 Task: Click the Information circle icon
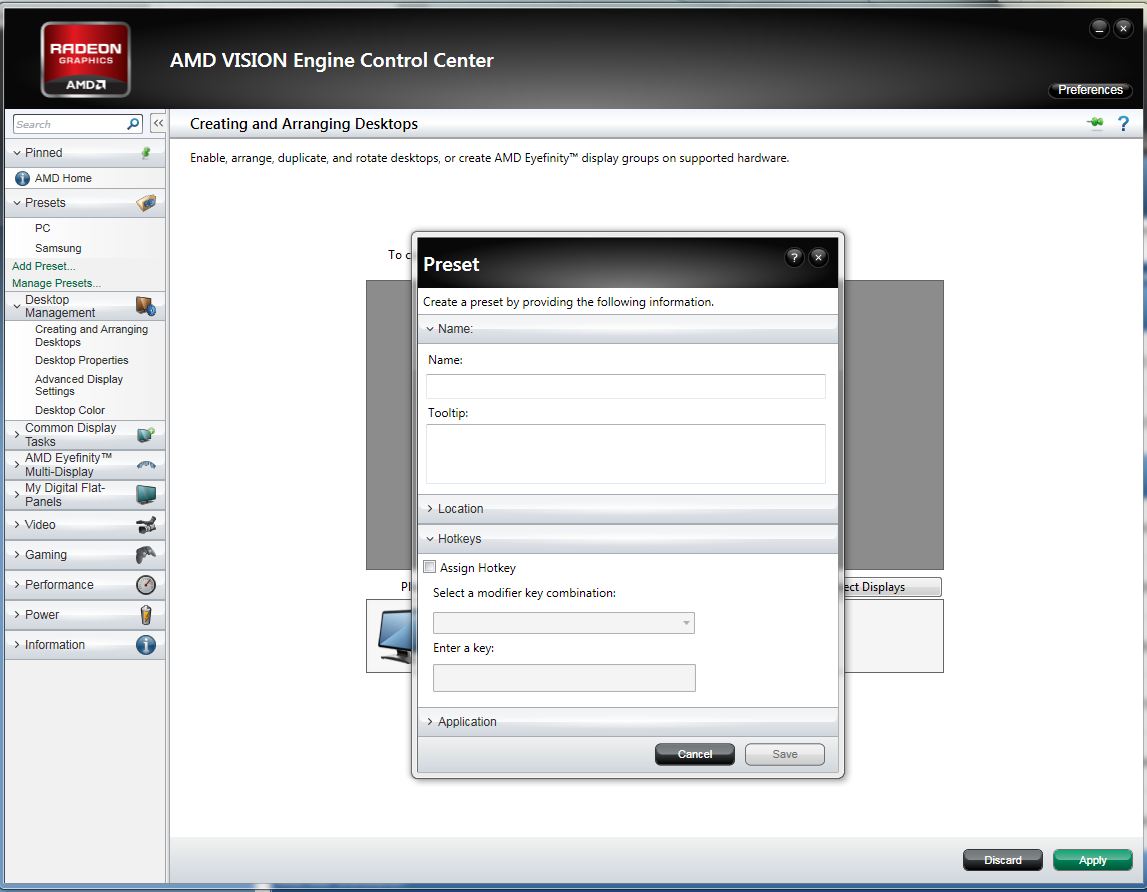pyautogui.click(x=146, y=645)
